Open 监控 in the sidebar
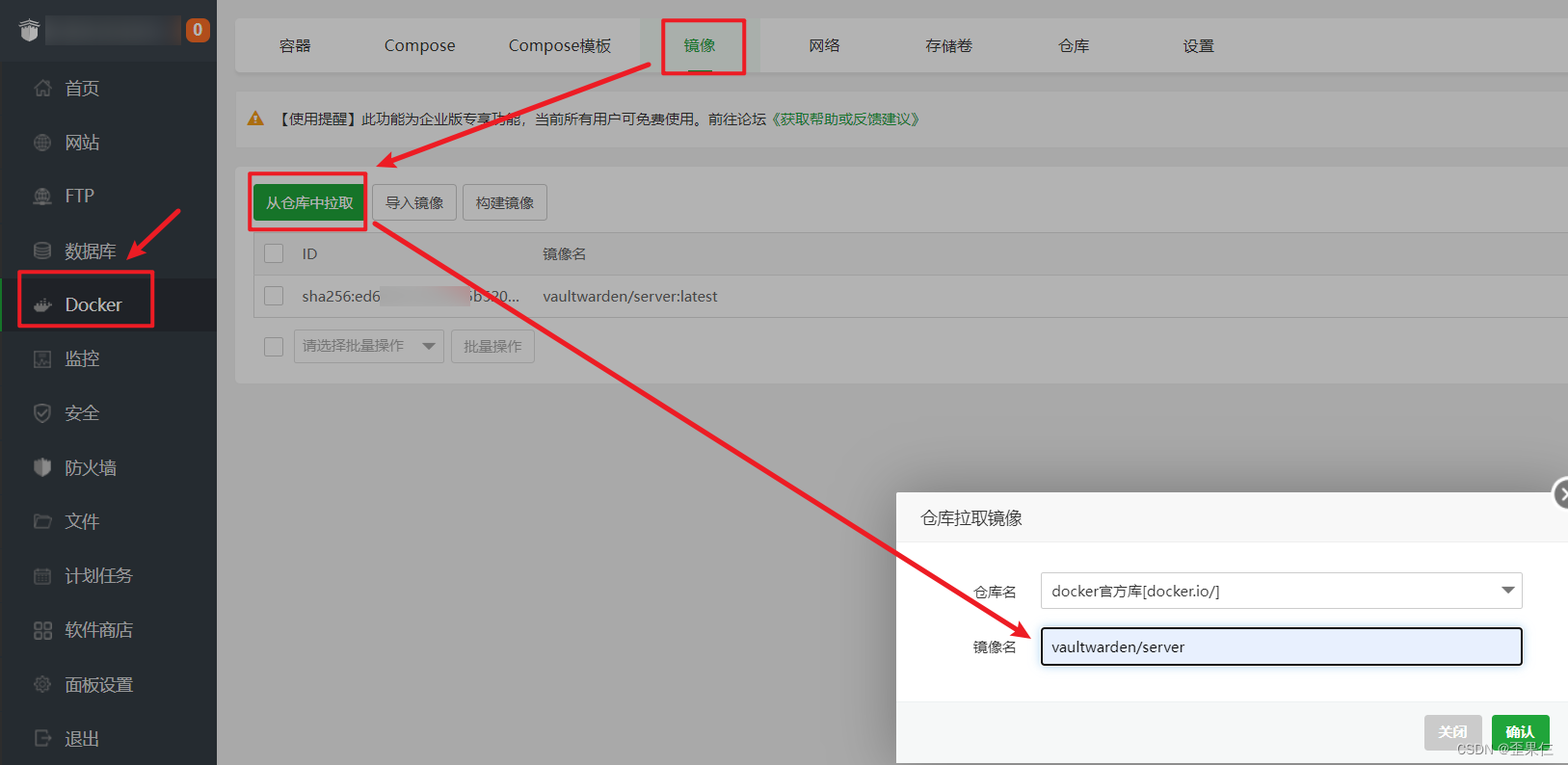 point(82,359)
